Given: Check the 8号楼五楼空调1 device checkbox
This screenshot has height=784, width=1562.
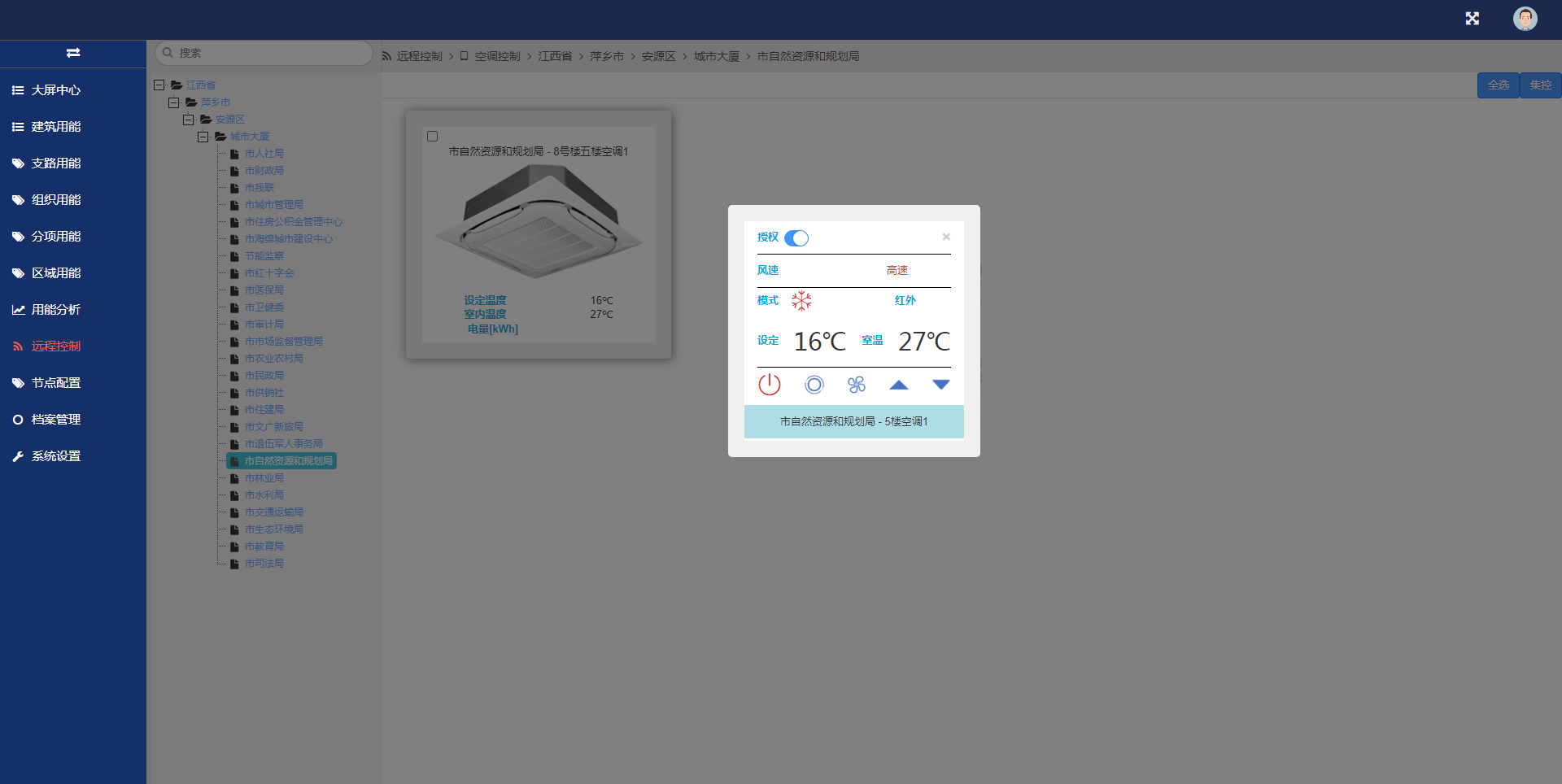Looking at the screenshot, I should click(x=433, y=137).
